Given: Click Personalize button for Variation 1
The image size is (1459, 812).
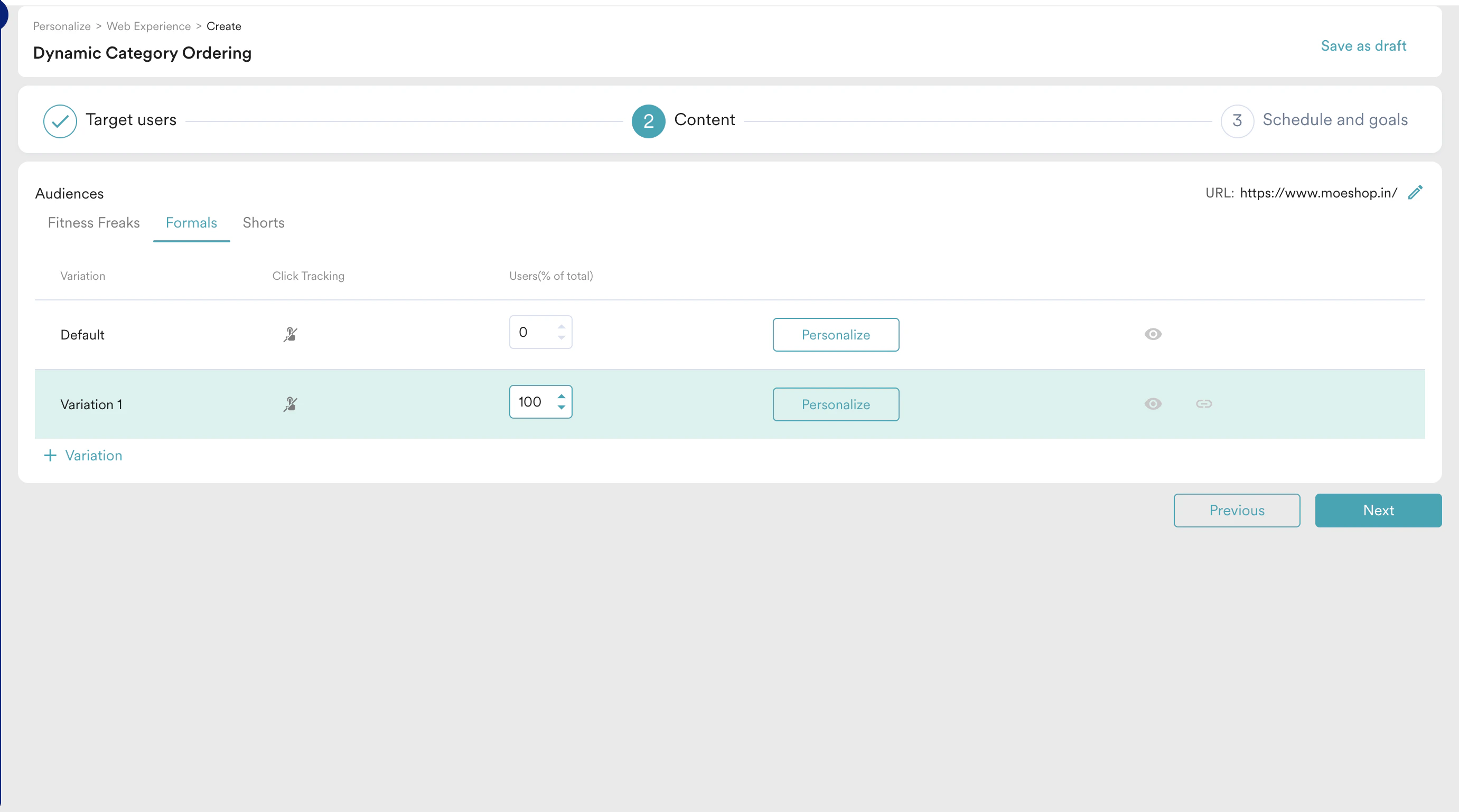Looking at the screenshot, I should pyautogui.click(x=836, y=404).
